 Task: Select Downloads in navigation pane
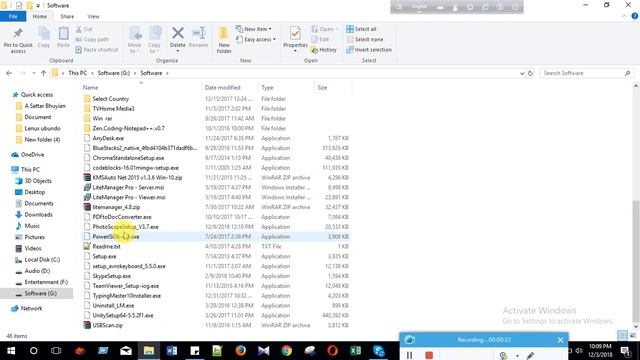click(x=38, y=214)
